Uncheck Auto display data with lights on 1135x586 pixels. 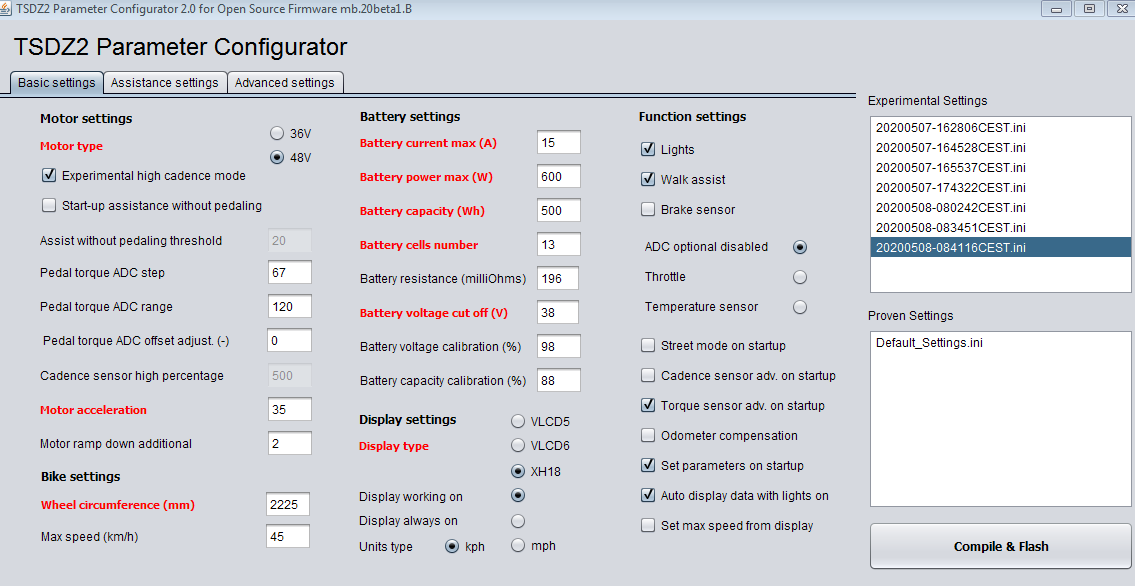(648, 495)
